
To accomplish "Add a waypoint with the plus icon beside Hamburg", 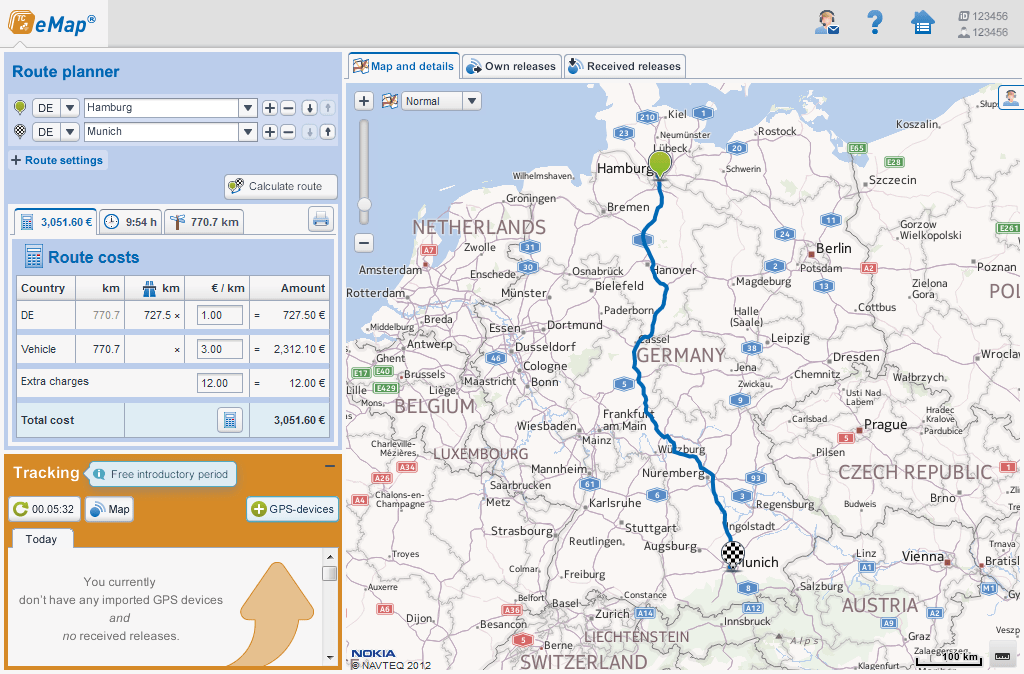I will click(x=273, y=107).
